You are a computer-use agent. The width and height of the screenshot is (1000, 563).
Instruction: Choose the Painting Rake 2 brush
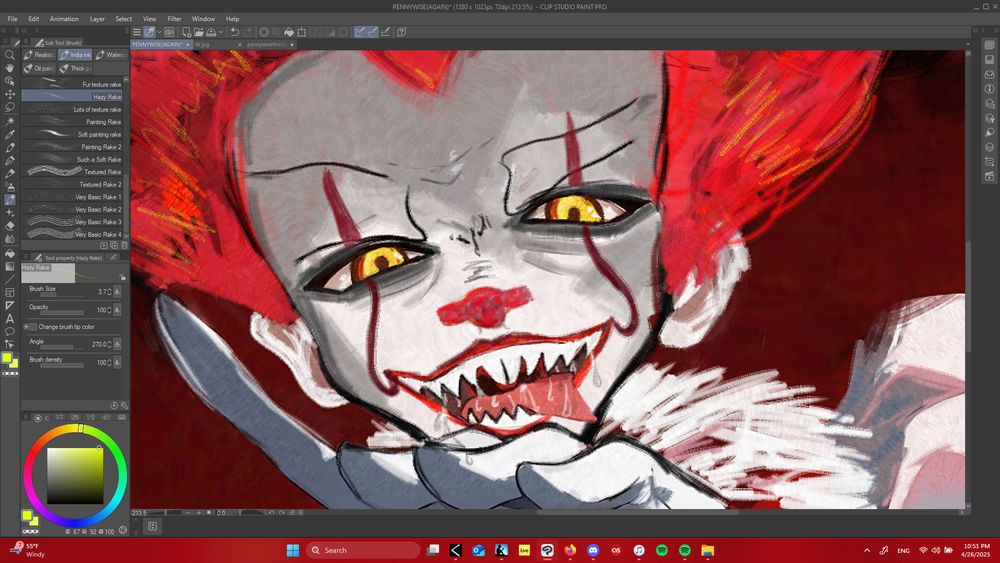click(x=71, y=147)
